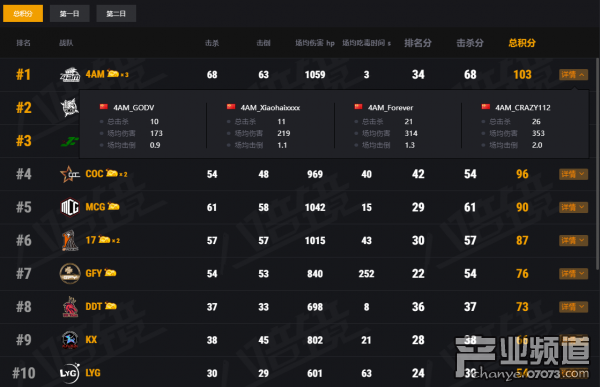600x387 pixels.
Task: Switch to the second day tab
Action: click(116, 14)
